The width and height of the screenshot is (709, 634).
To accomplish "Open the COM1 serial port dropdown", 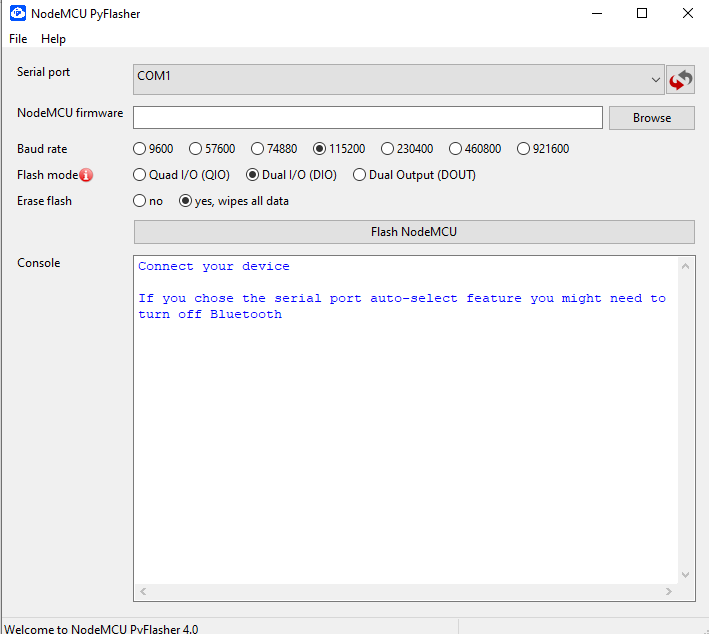I will point(398,80).
